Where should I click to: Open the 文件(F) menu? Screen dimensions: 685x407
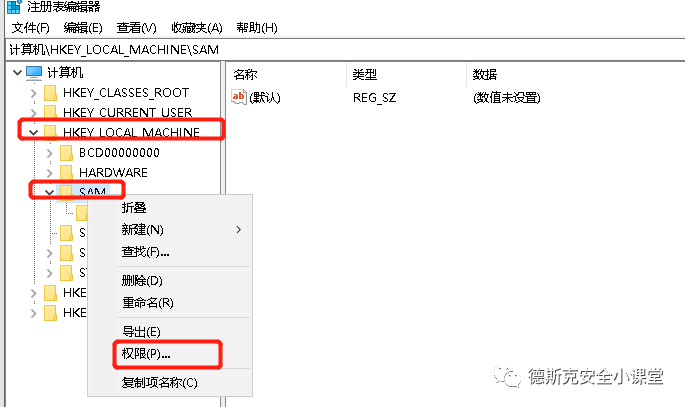pos(29,27)
